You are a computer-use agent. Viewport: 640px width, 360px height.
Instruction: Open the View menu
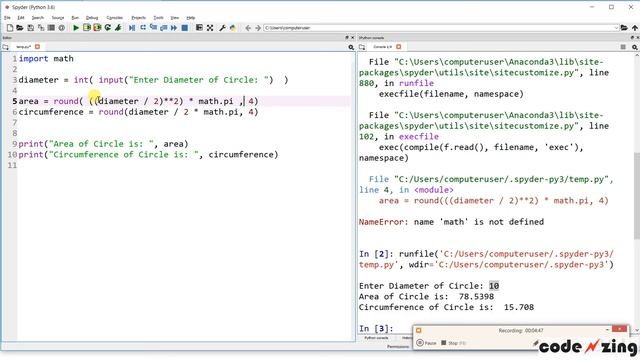175,18
